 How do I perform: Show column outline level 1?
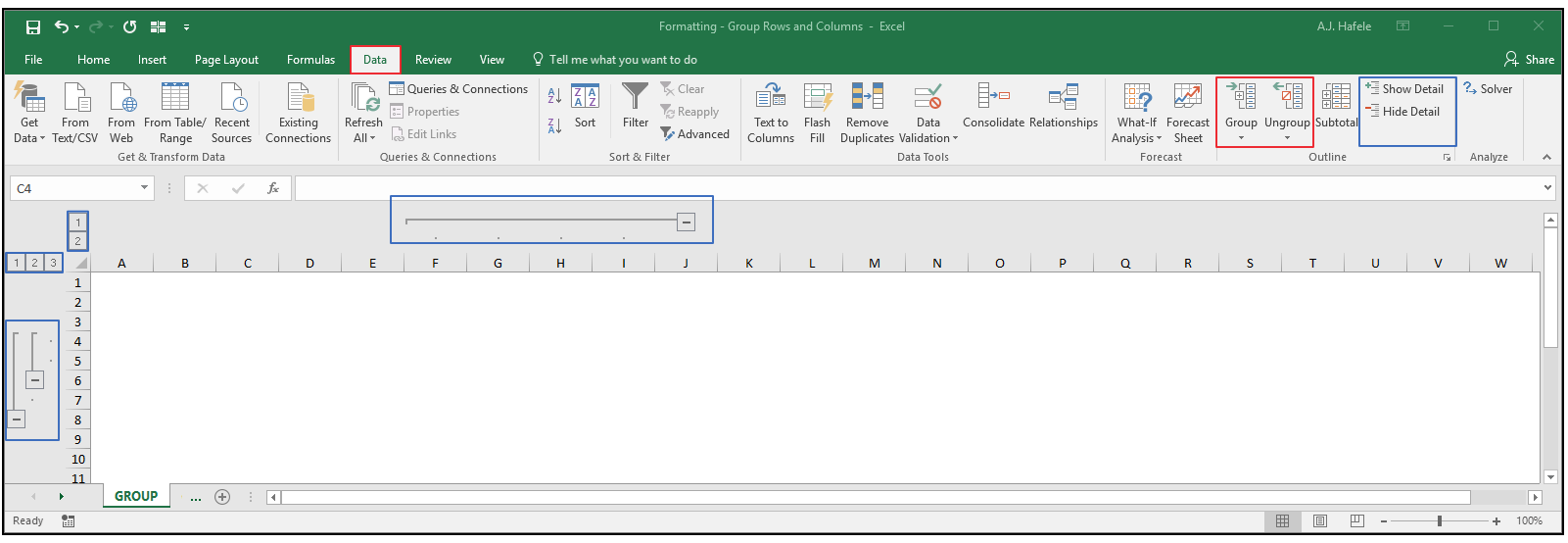[77, 222]
